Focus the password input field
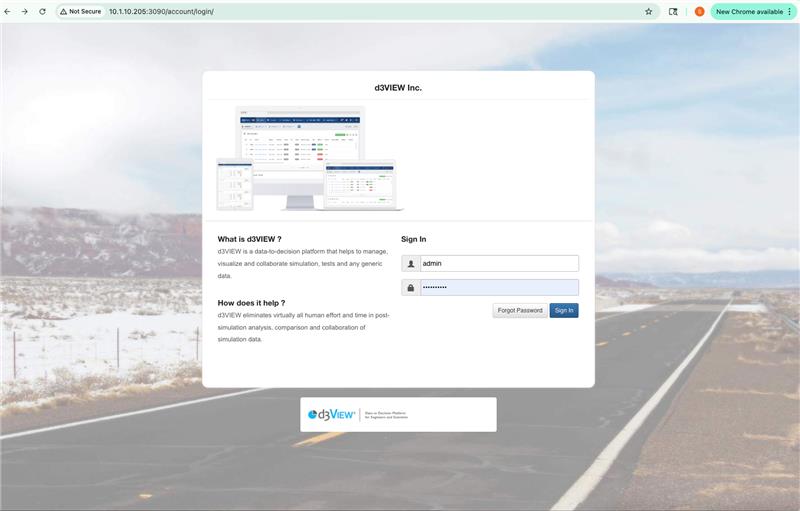Screen dimensions: 800x511 pyautogui.click(x=499, y=288)
